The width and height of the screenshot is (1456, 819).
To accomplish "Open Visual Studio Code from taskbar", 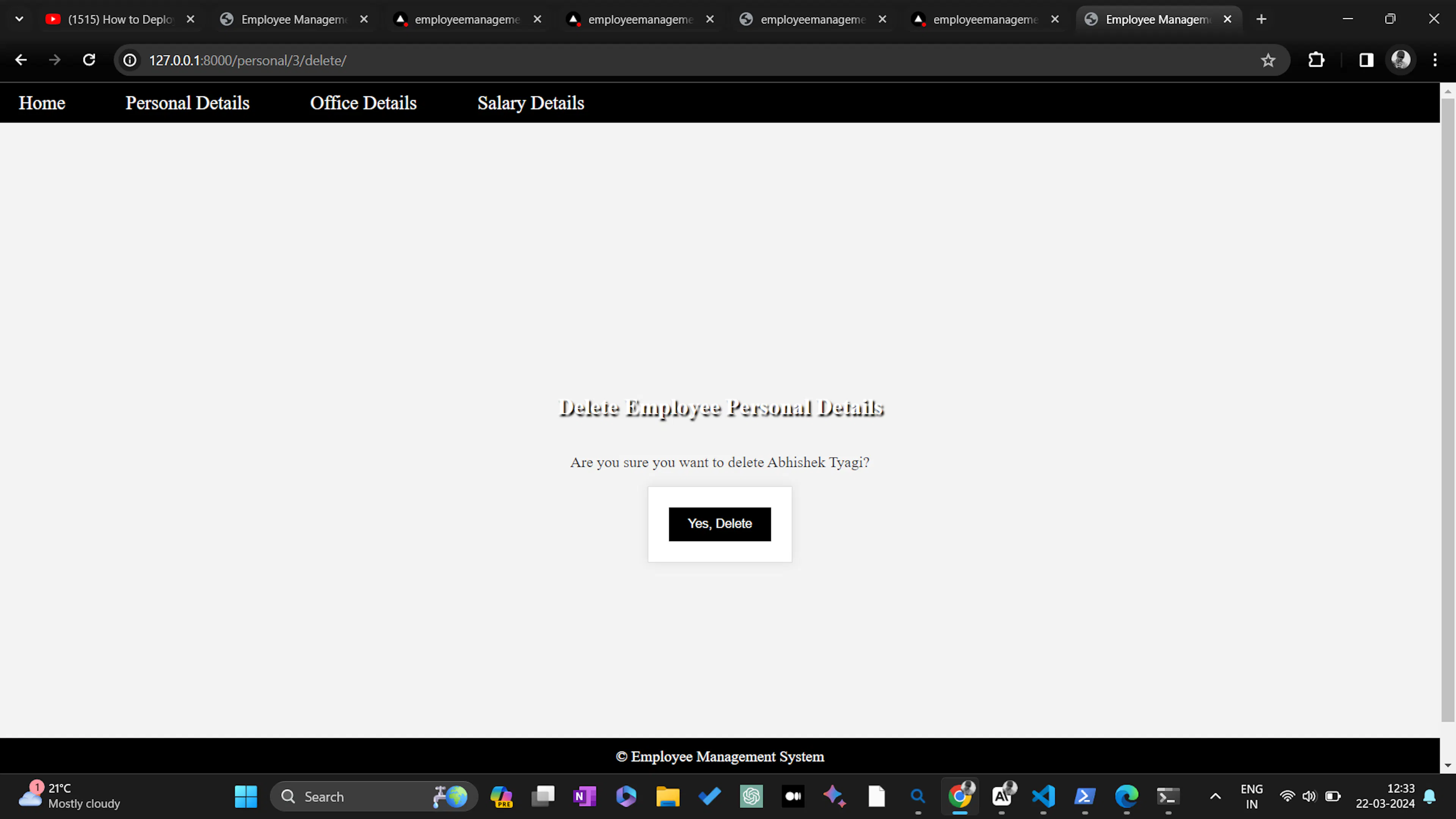I will [x=1043, y=796].
